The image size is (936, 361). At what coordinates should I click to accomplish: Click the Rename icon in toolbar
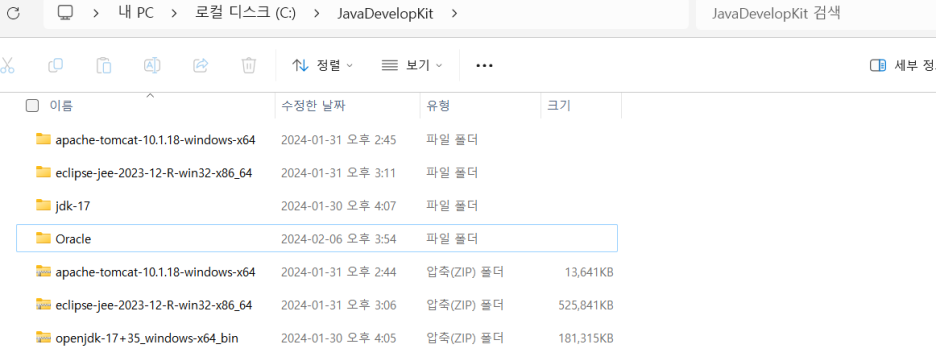click(x=152, y=65)
